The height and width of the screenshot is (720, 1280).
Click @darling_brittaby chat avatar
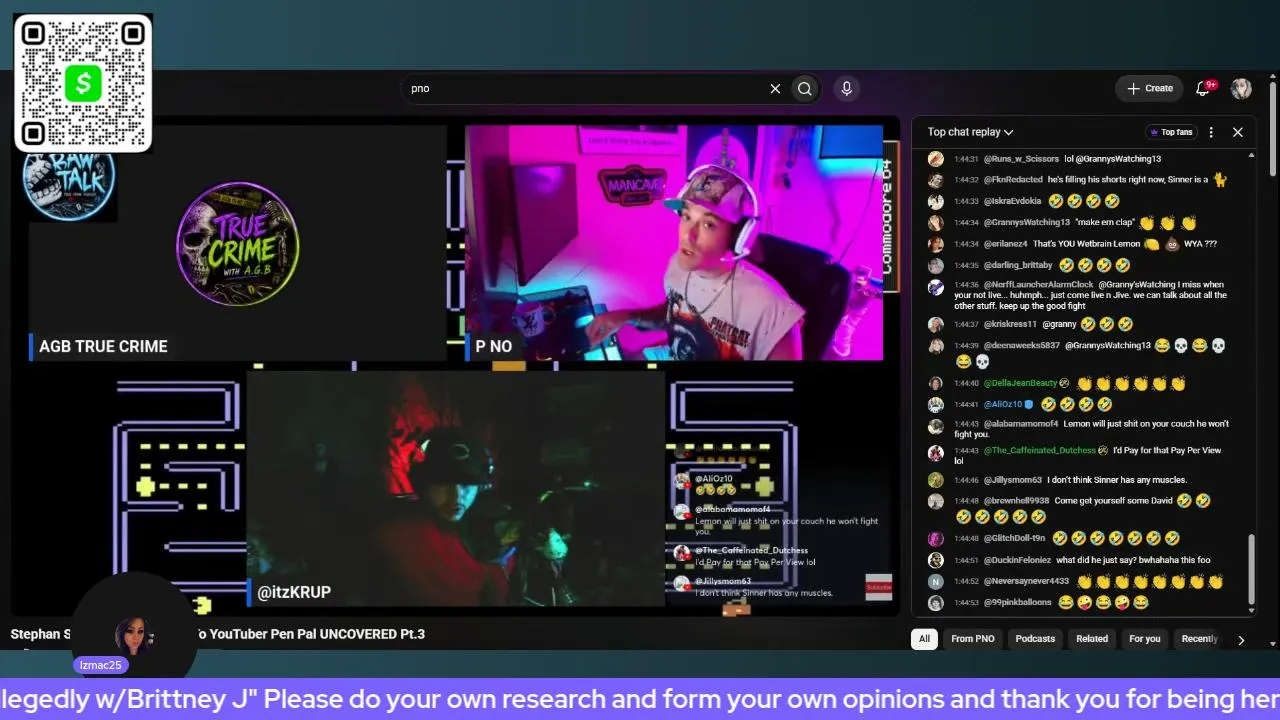(x=936, y=265)
